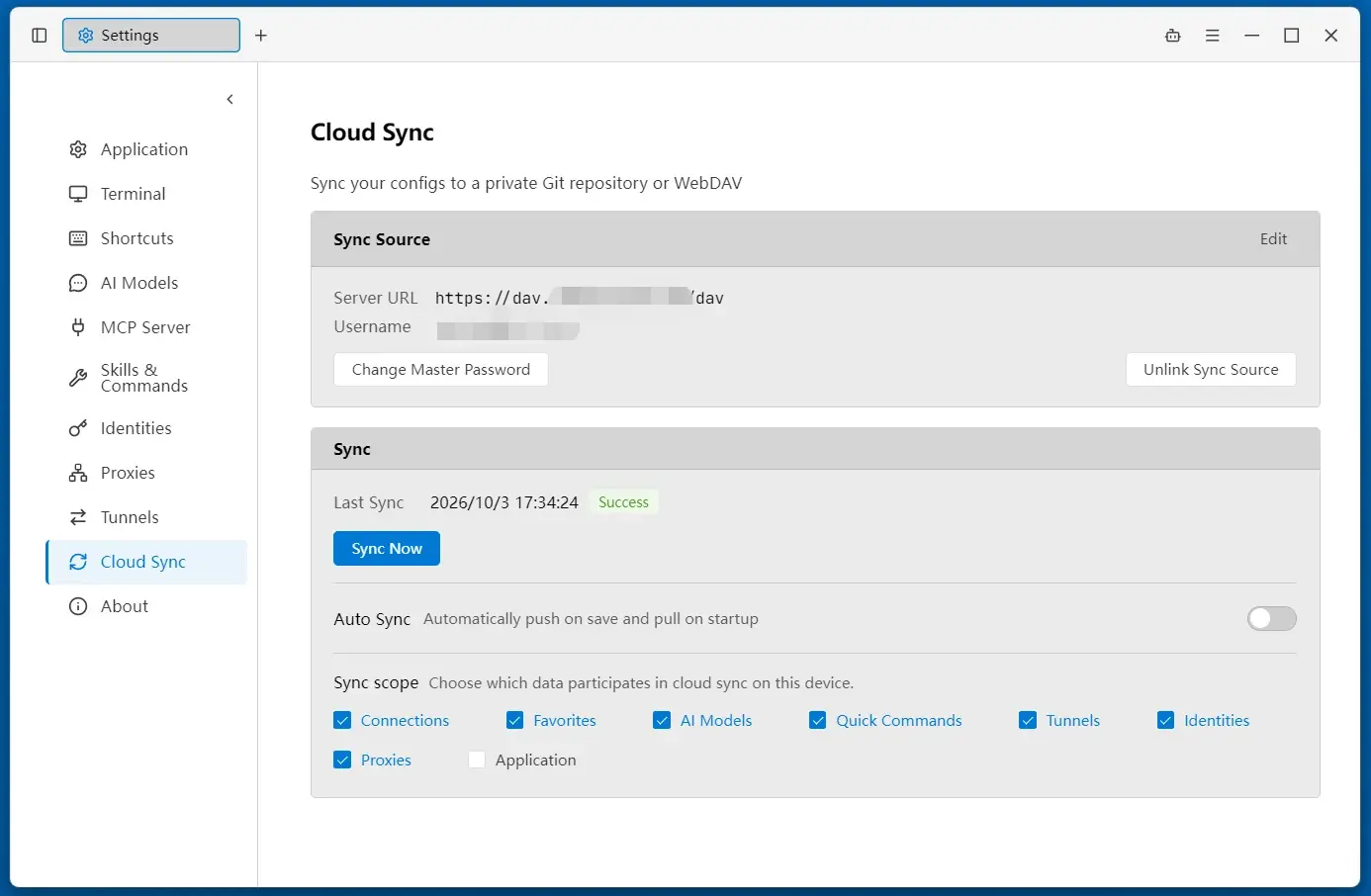Screen dimensions: 1371x896
Task: Click the Cloud Sync refresh icon
Action: pyautogui.click(x=78, y=562)
